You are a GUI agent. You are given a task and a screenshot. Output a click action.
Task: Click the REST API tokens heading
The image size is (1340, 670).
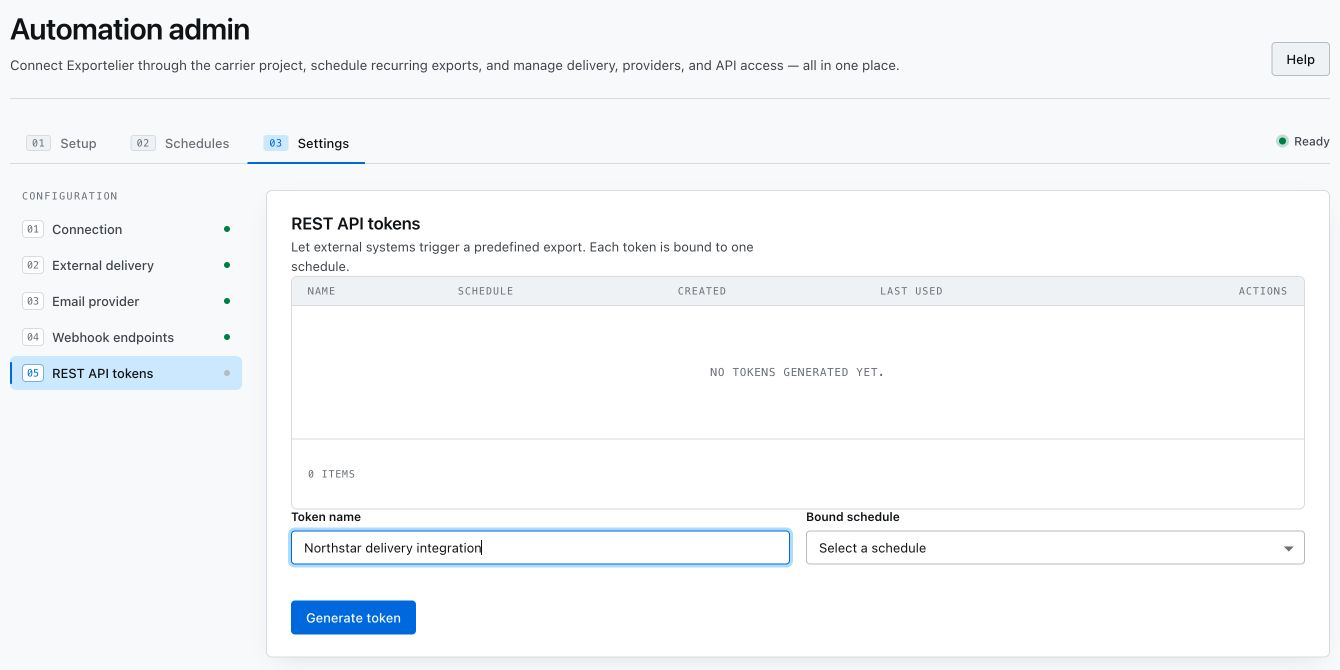click(x=356, y=224)
